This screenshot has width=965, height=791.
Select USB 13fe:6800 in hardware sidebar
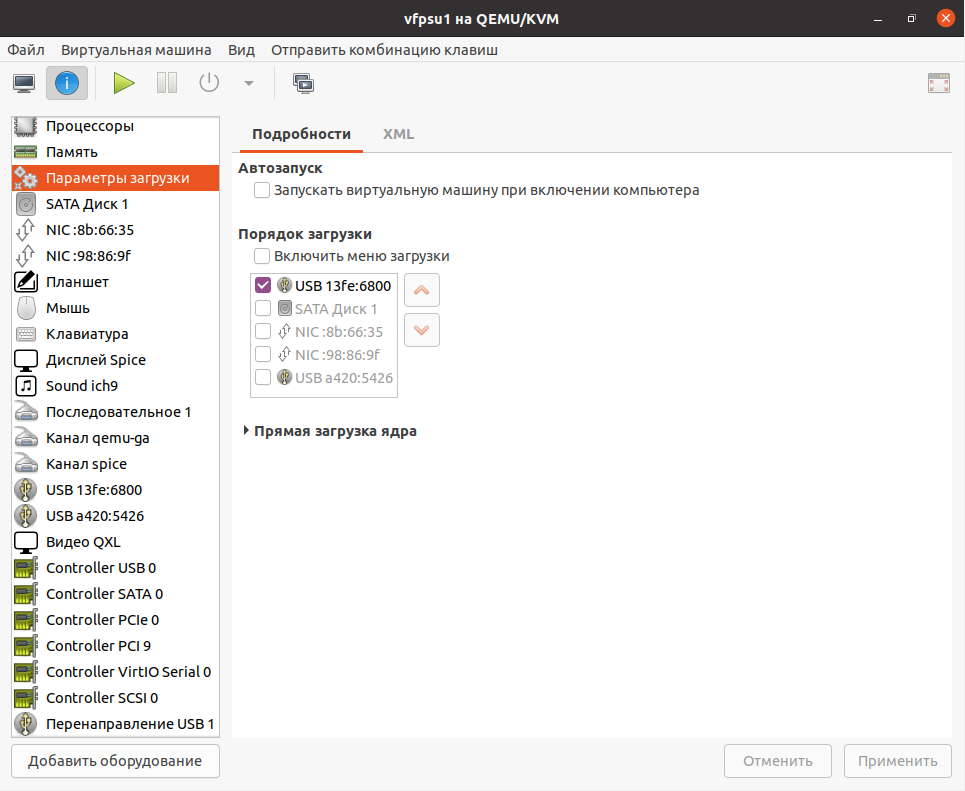116,490
